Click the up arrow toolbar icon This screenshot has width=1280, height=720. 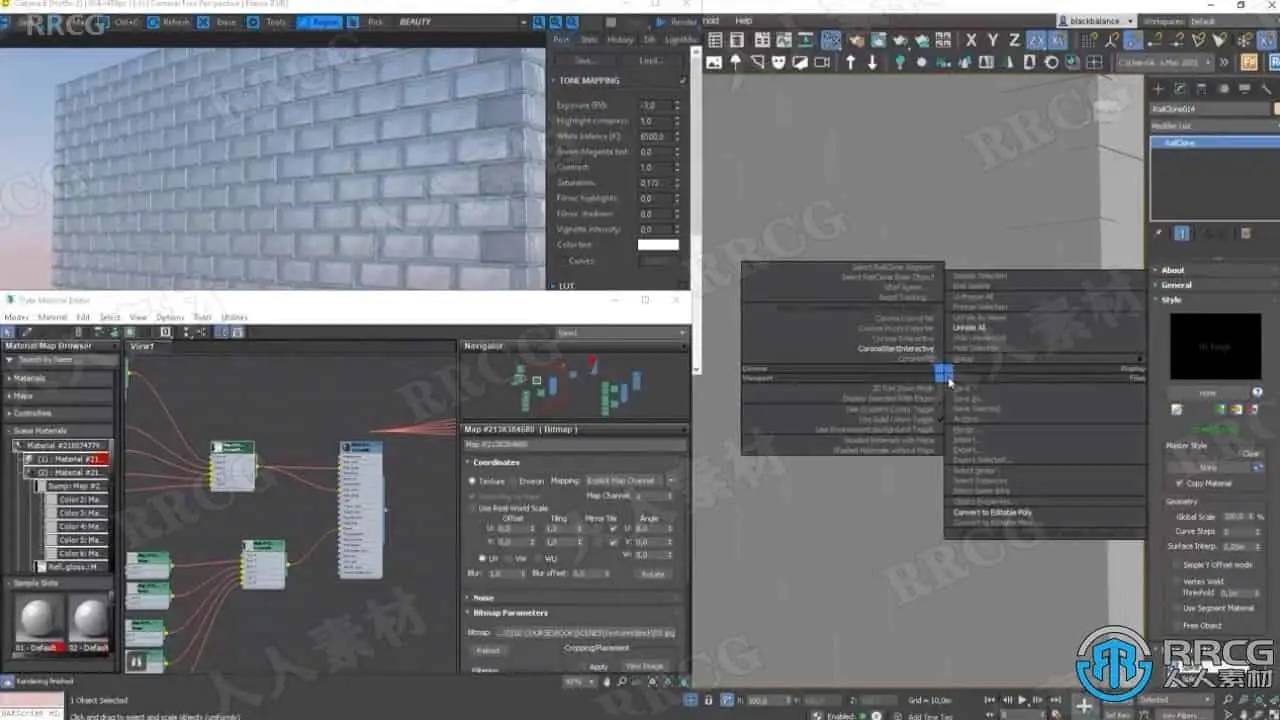tap(851, 62)
